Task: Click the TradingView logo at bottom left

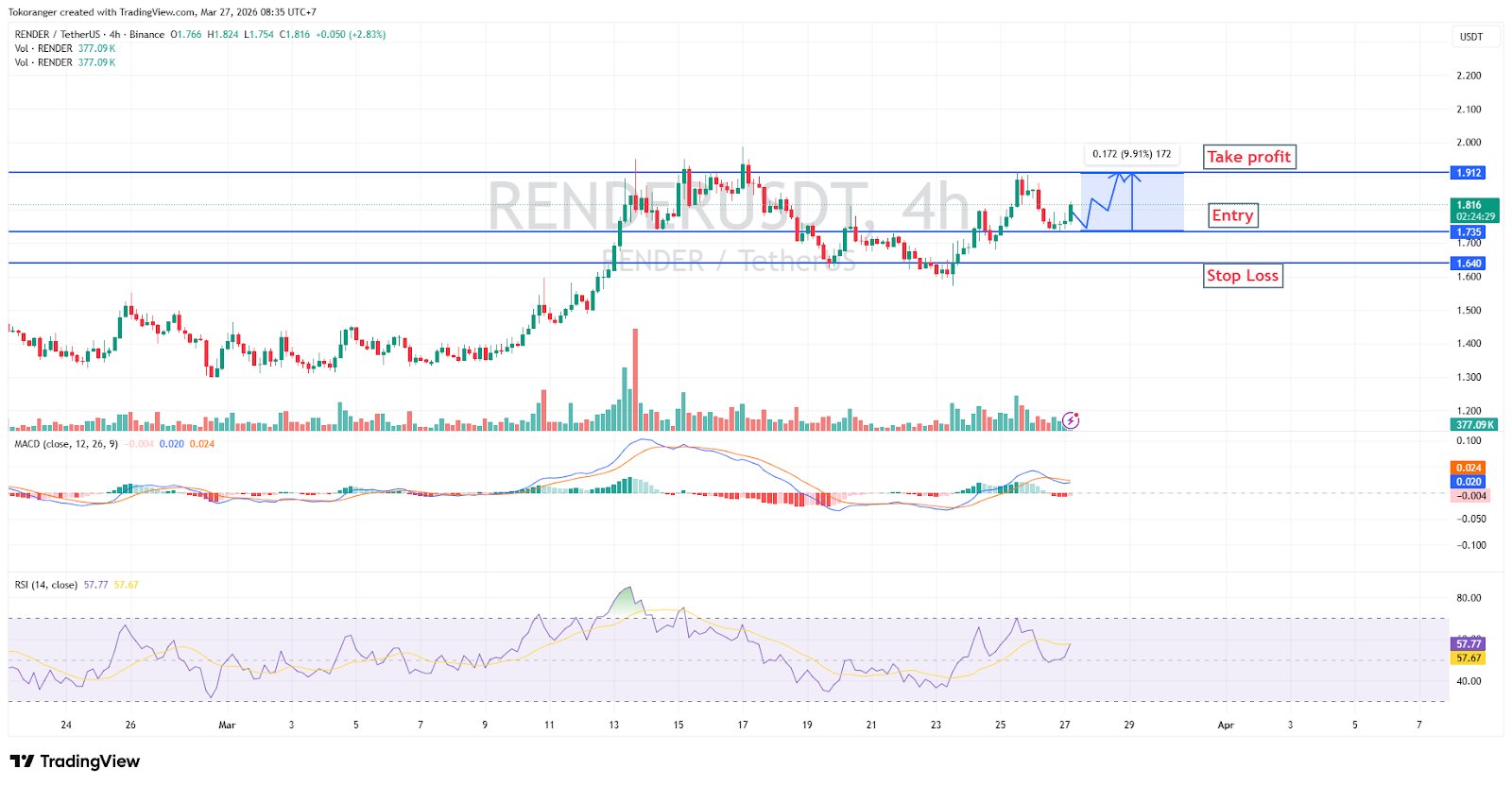Action: [75, 761]
